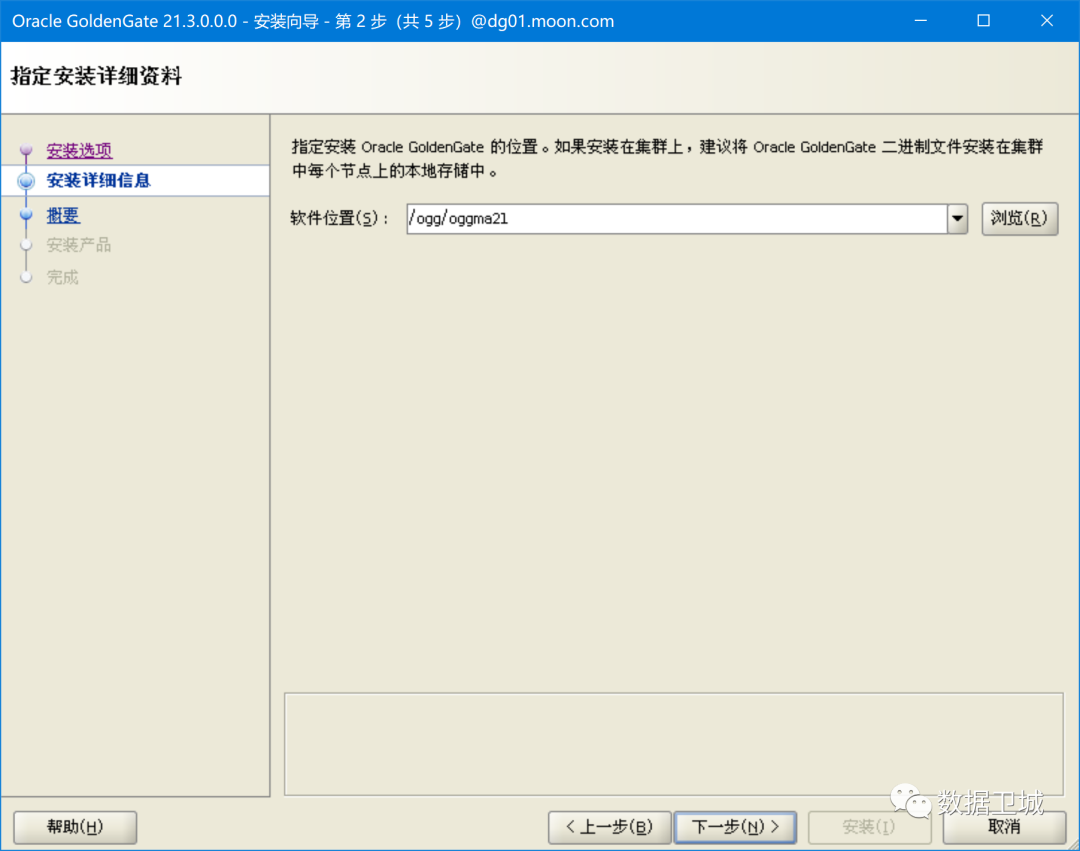This screenshot has height=851, width=1080.
Task: Click the empty message area at the bottom
Action: [674, 744]
